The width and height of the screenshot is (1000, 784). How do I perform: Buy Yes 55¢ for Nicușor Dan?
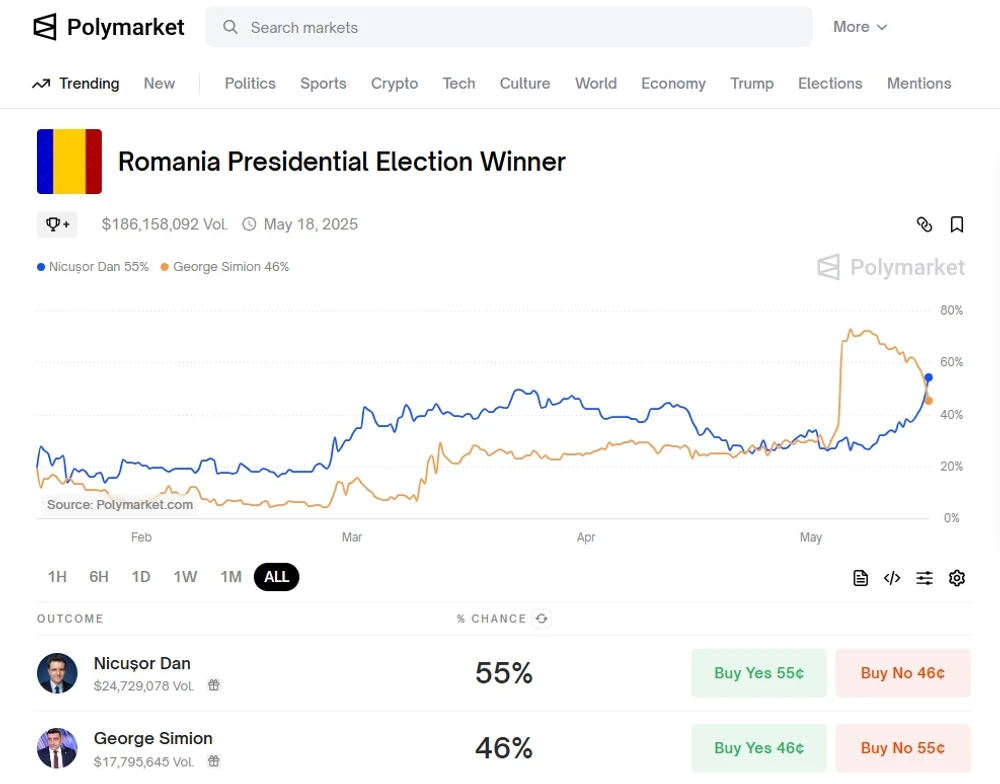[x=759, y=673]
